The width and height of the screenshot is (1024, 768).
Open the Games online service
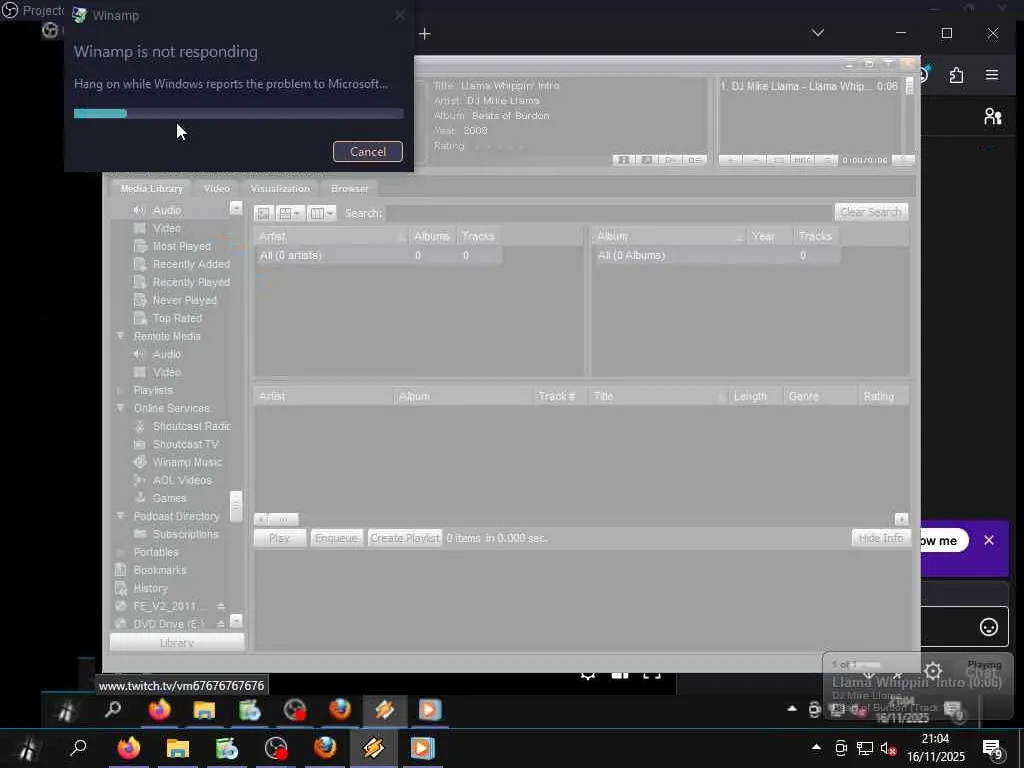[169, 498]
